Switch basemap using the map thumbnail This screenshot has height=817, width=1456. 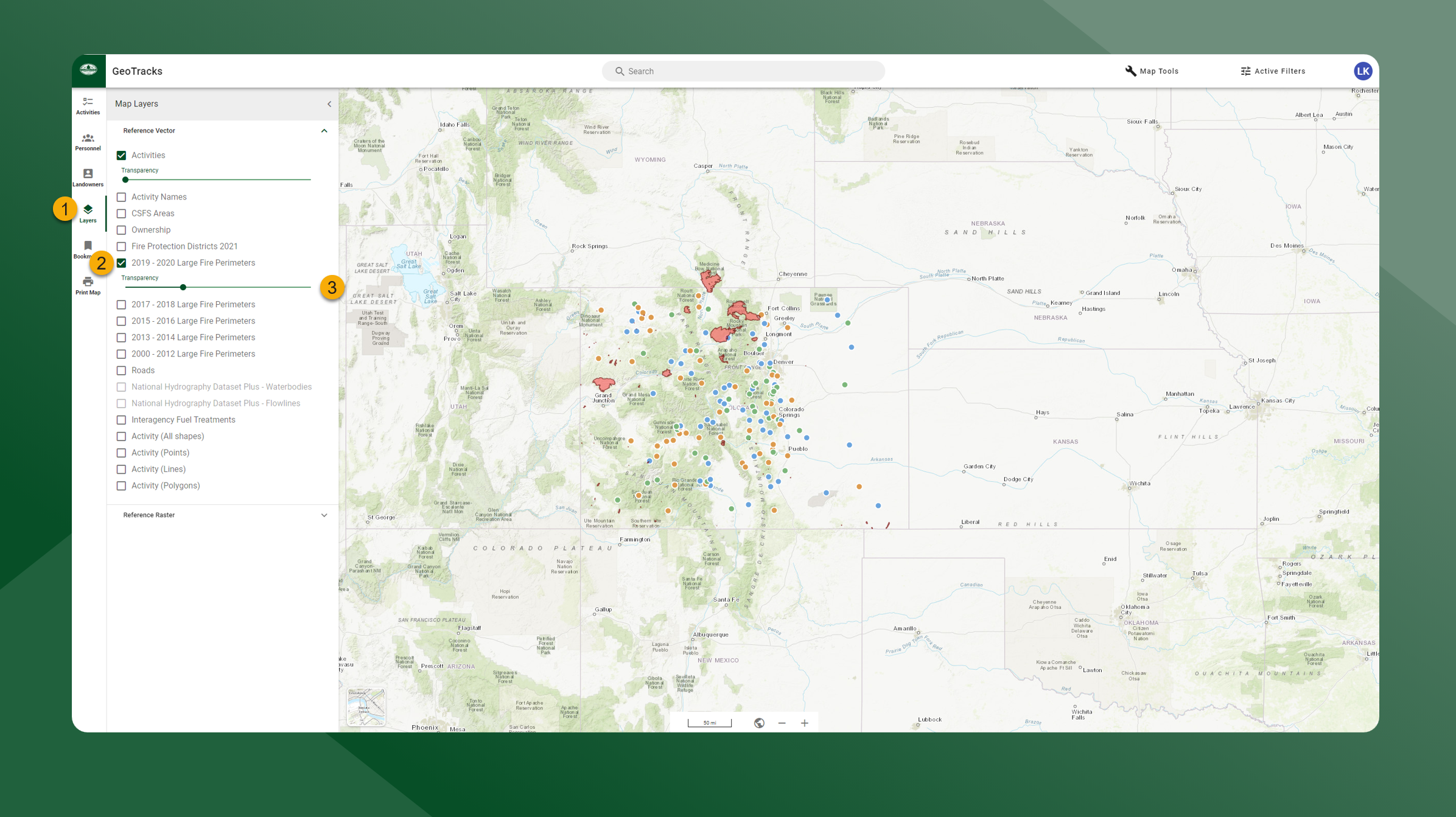366,706
